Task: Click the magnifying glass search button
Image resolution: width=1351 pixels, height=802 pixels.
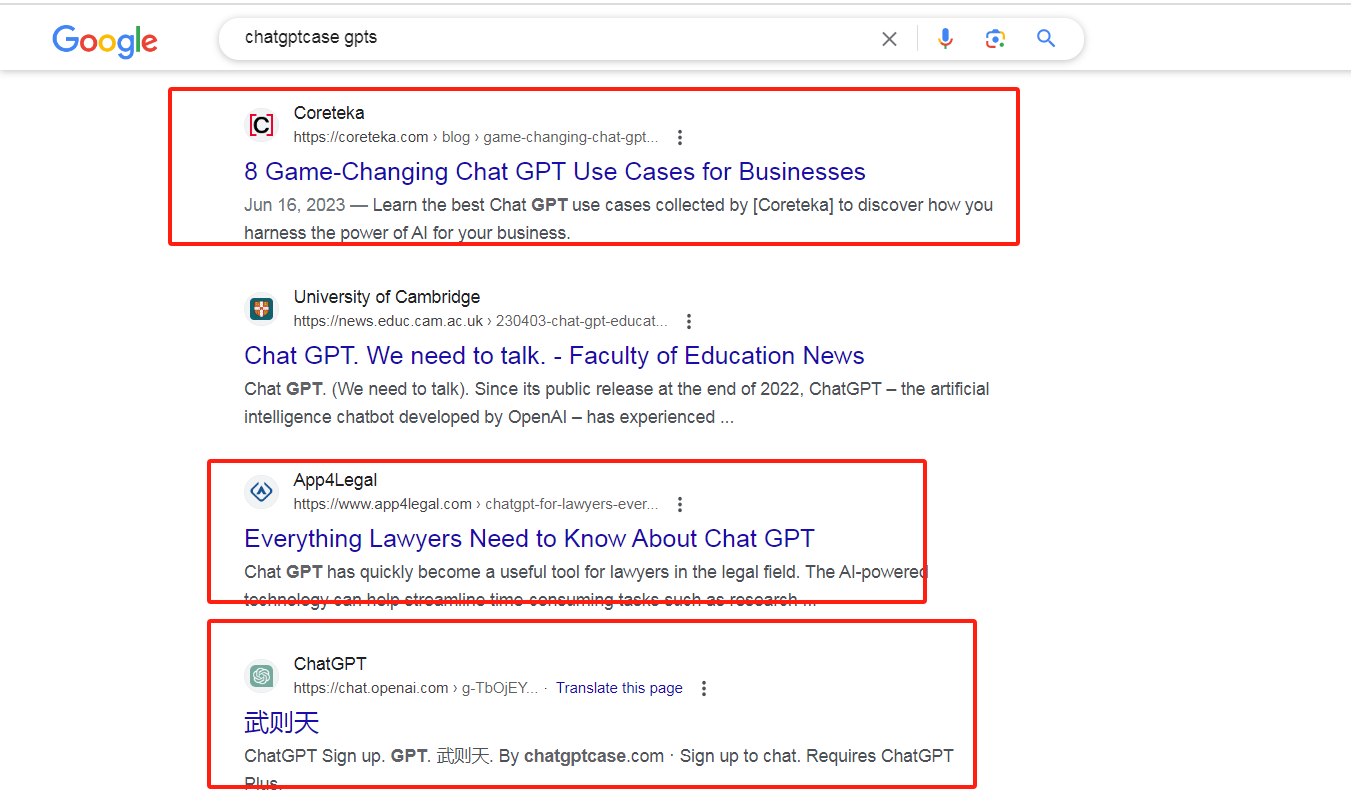Action: tap(1046, 39)
